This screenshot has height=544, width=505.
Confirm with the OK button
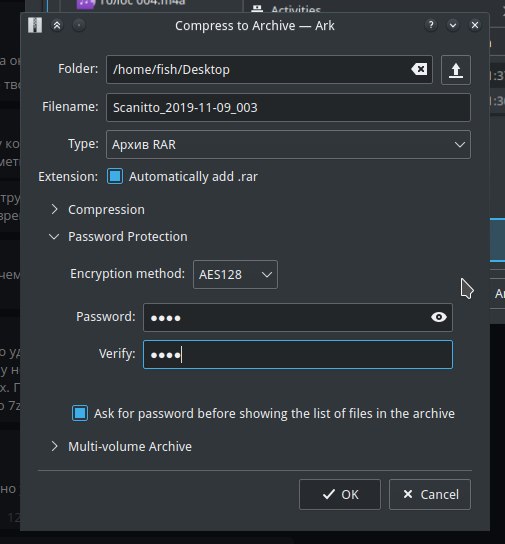coord(340,494)
